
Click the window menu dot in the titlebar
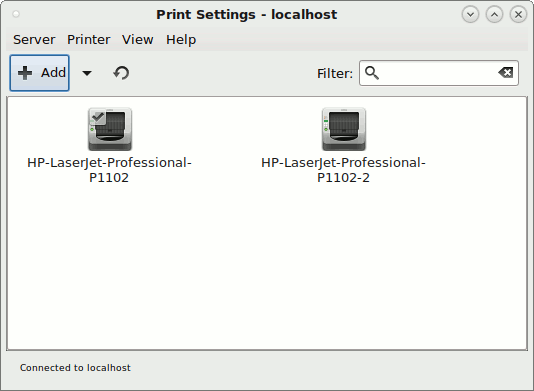click(x=16, y=14)
